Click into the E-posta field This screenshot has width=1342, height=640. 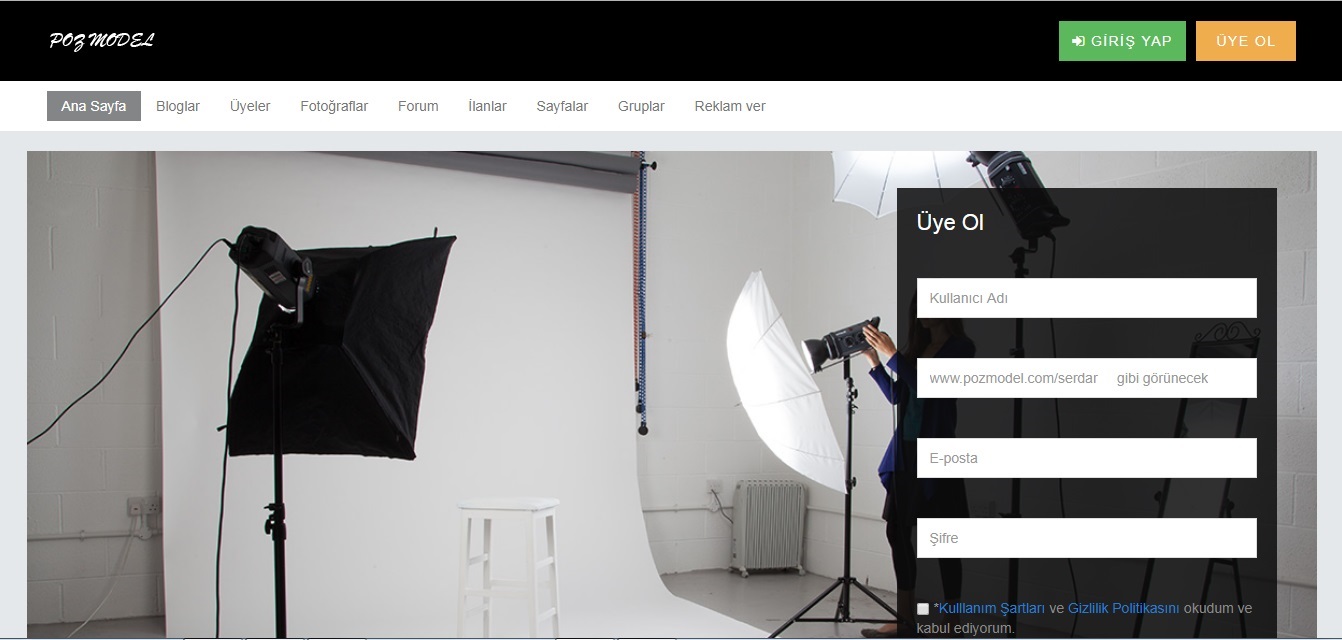click(1087, 458)
